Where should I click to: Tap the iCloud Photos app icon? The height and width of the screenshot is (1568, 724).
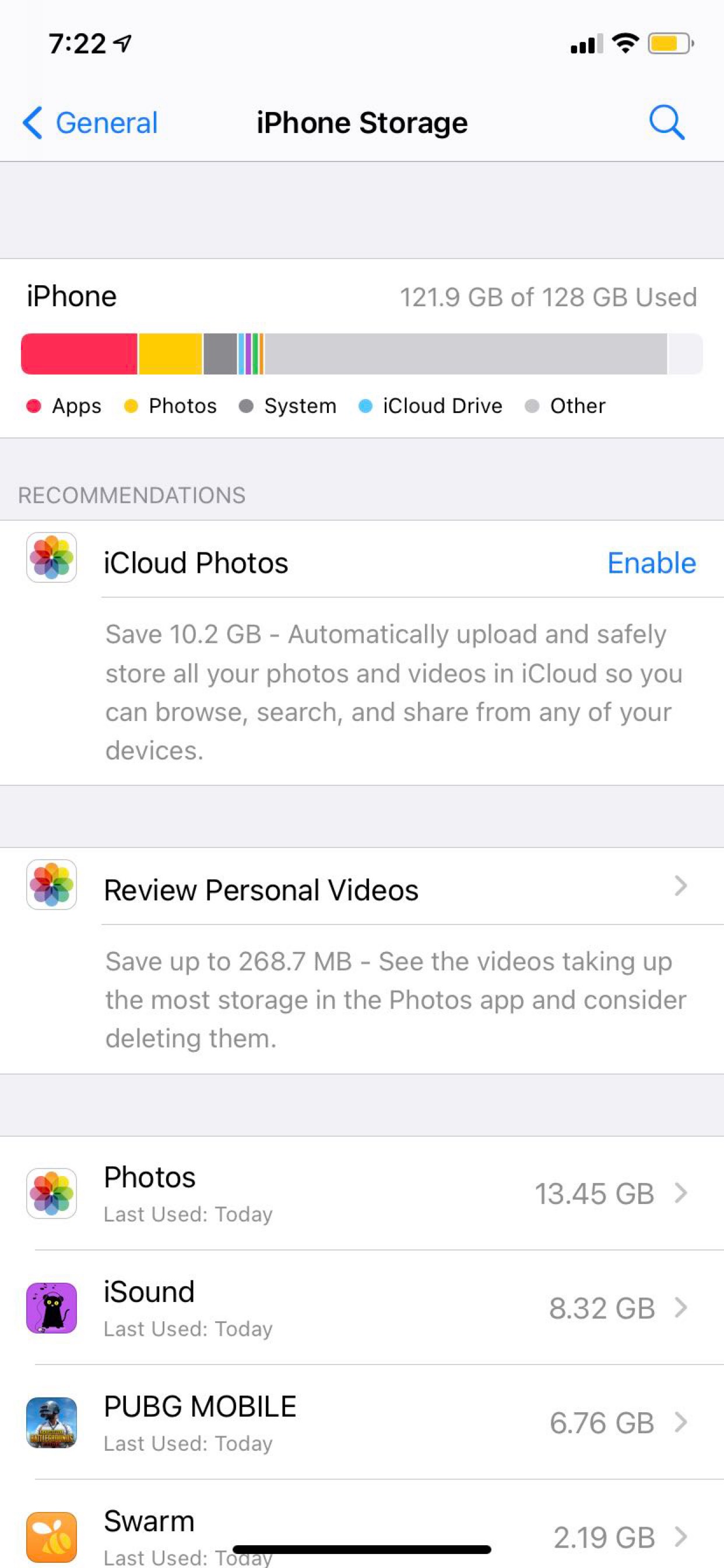(x=52, y=558)
